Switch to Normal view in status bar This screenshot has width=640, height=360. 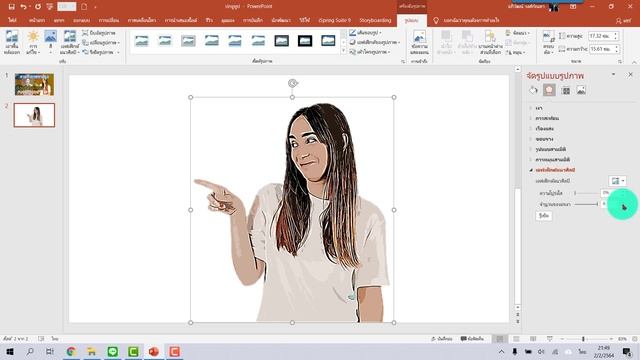(x=500, y=339)
